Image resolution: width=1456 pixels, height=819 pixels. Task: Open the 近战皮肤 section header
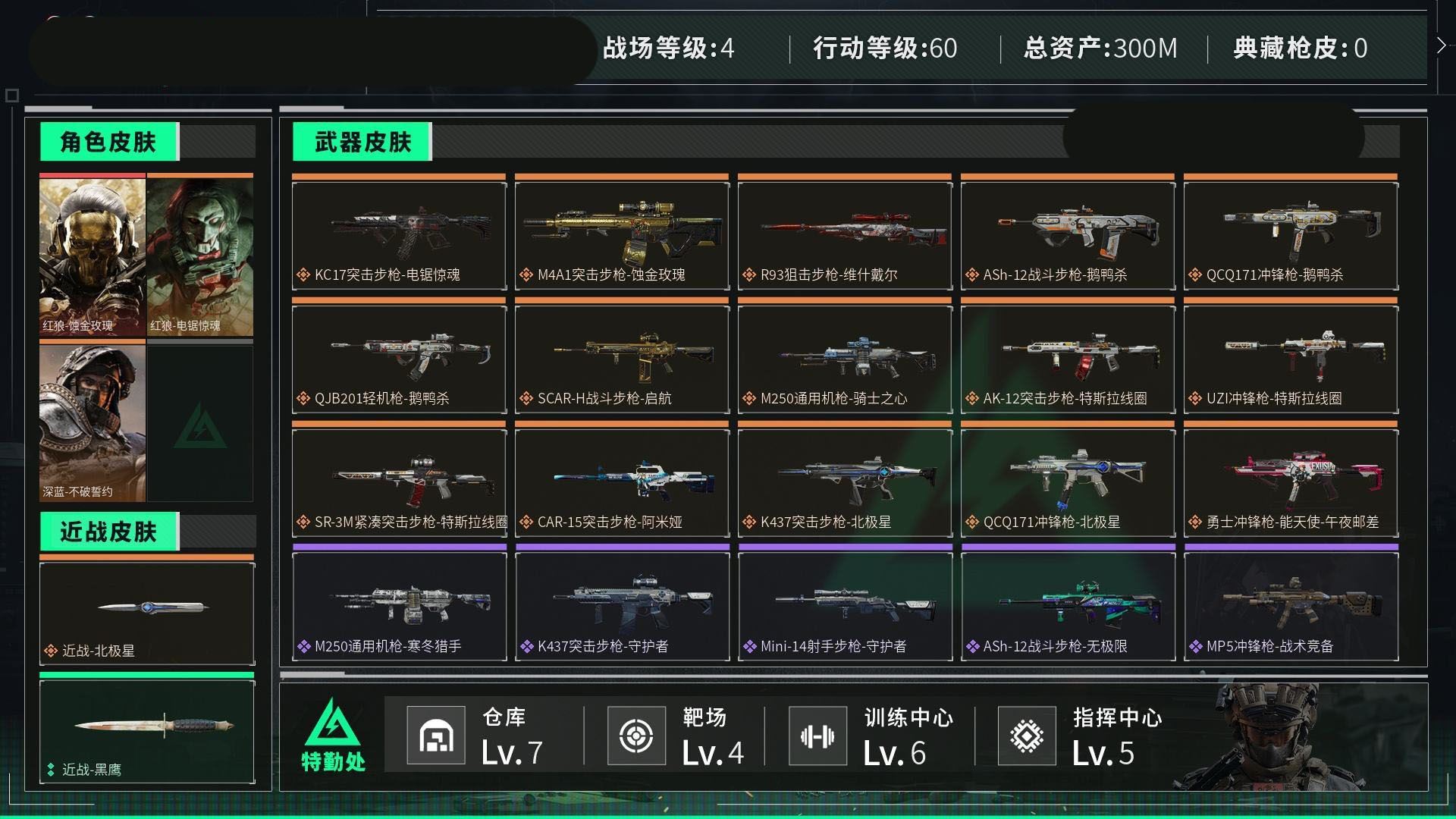pyautogui.click(x=109, y=532)
